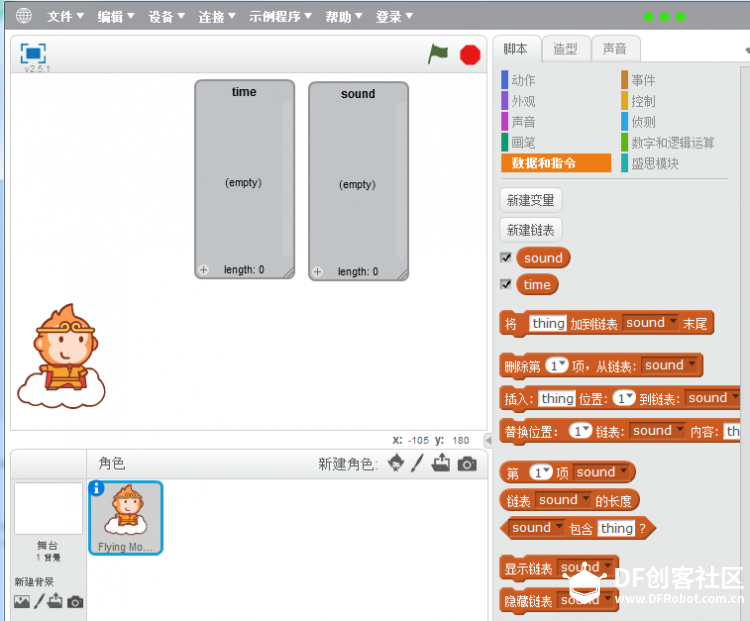Take new sprite photo with camera icon
Viewport: 750px width, 621px height.
tap(467, 464)
